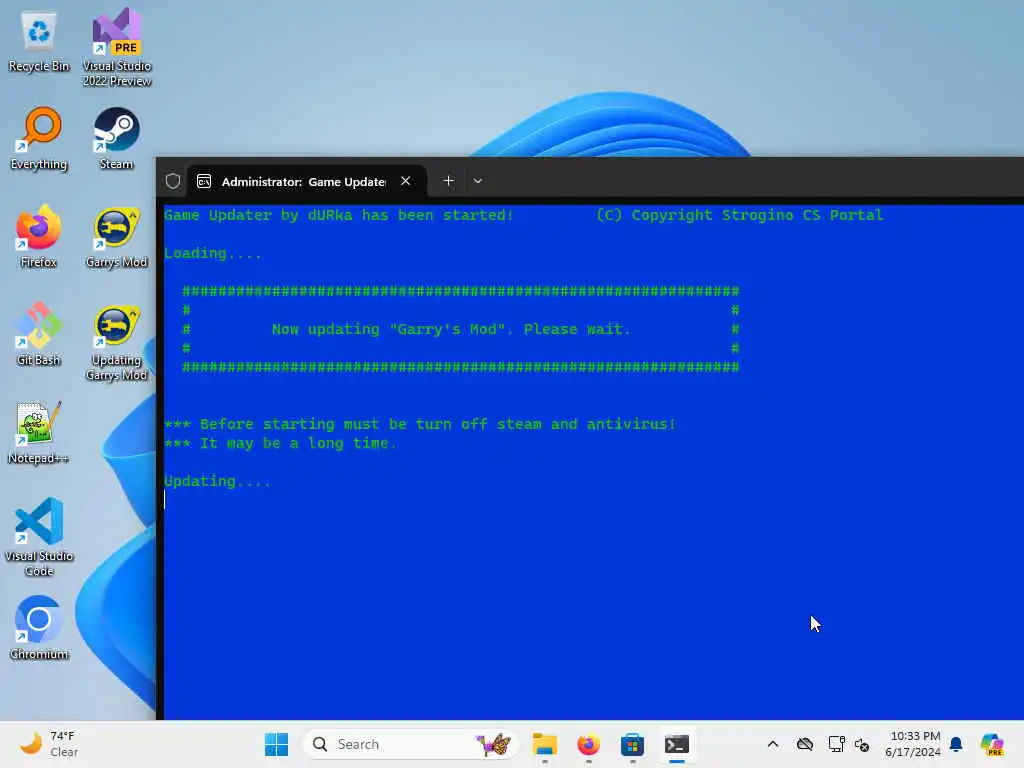The image size is (1024, 768).
Task: Open Firefox from the taskbar
Action: click(x=588, y=744)
